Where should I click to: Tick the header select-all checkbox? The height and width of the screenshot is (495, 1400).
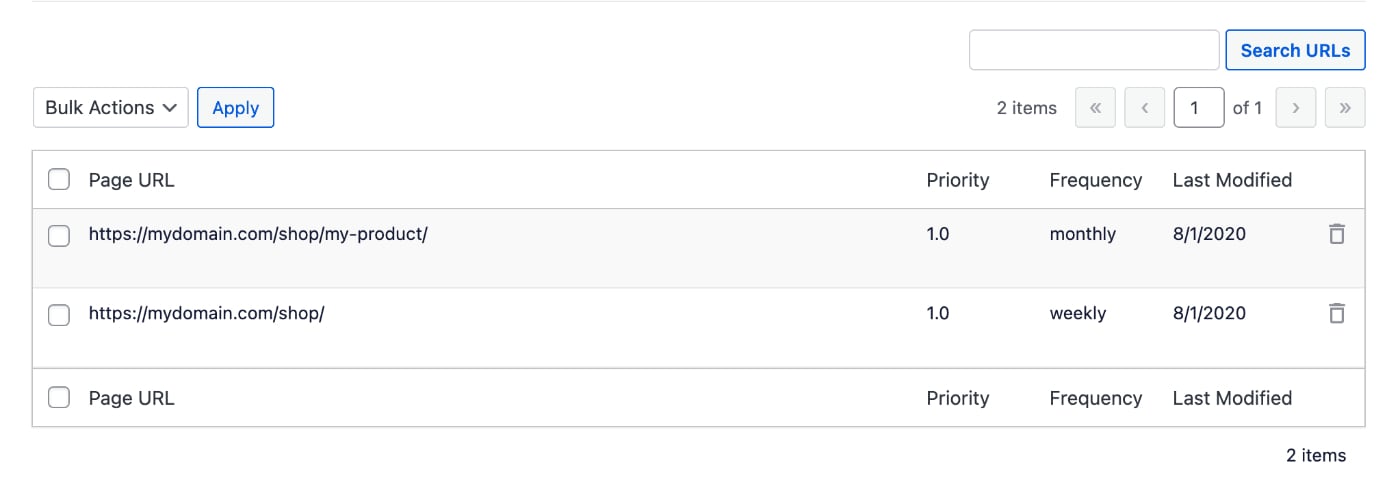[x=59, y=180]
